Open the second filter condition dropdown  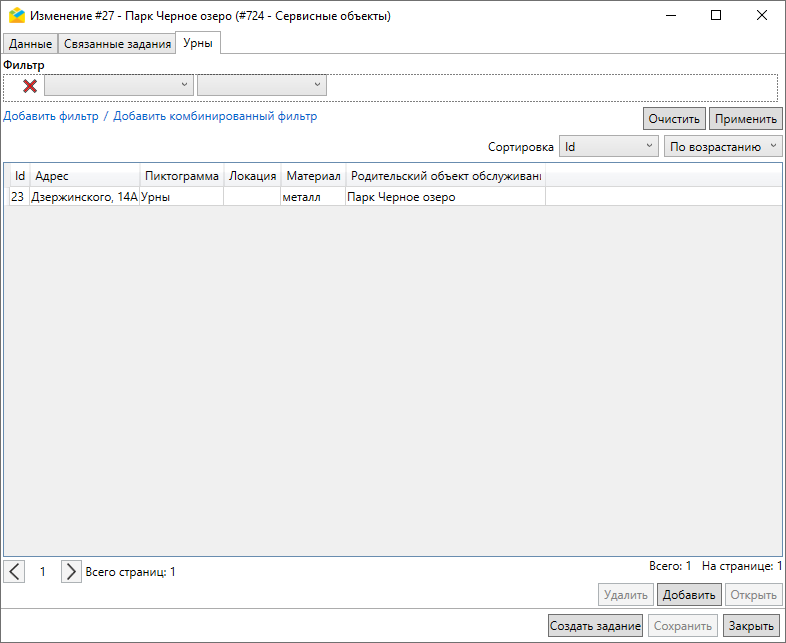(x=262, y=86)
